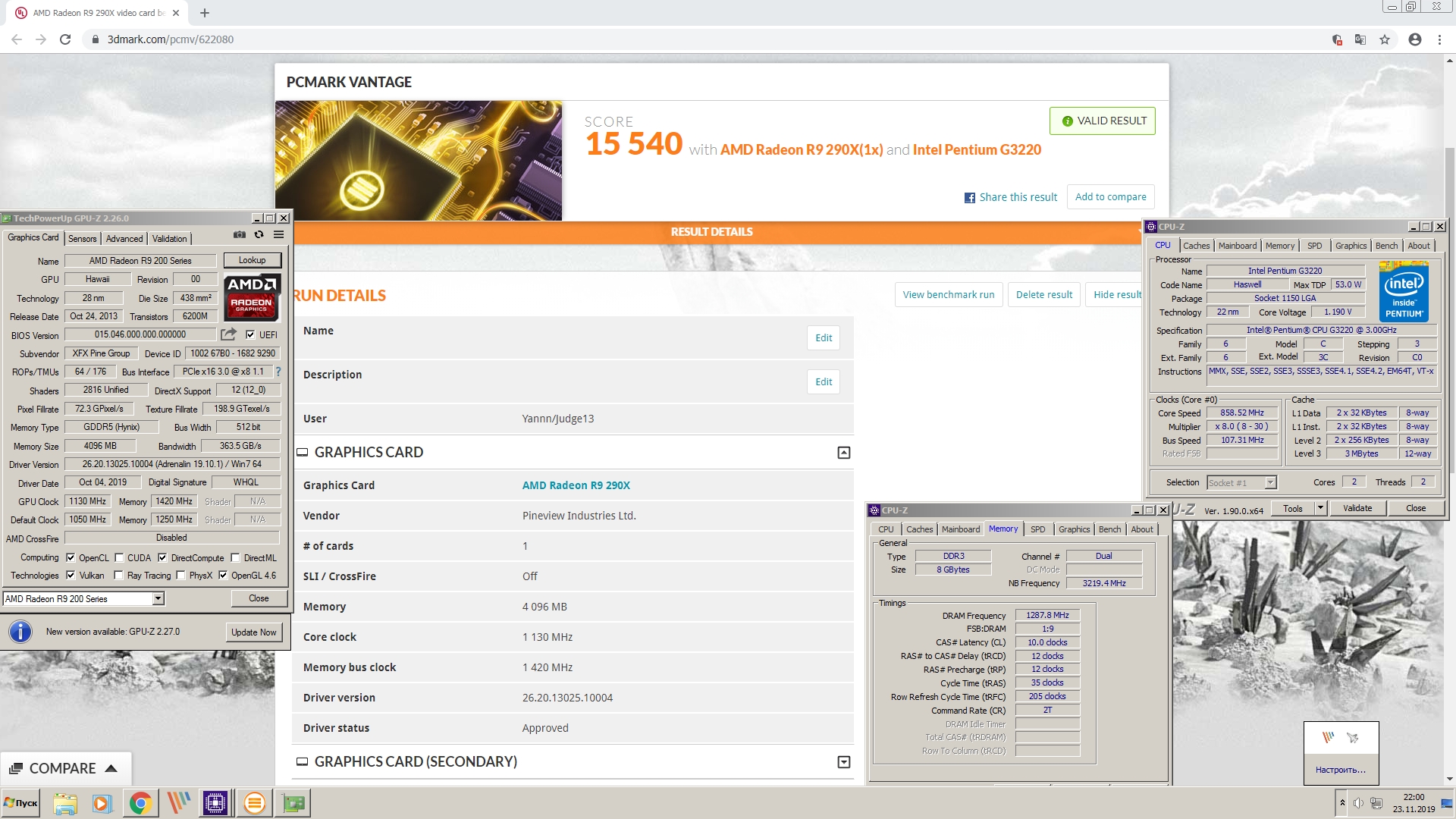Toggle the Ray Tracing checkbox
1456x819 pixels.
[118, 576]
